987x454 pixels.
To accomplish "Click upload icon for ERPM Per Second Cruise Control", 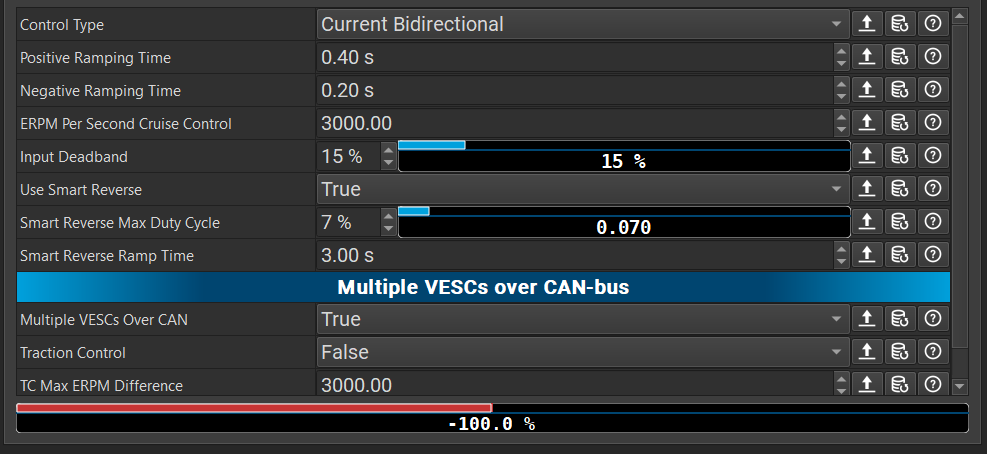I will (868, 123).
